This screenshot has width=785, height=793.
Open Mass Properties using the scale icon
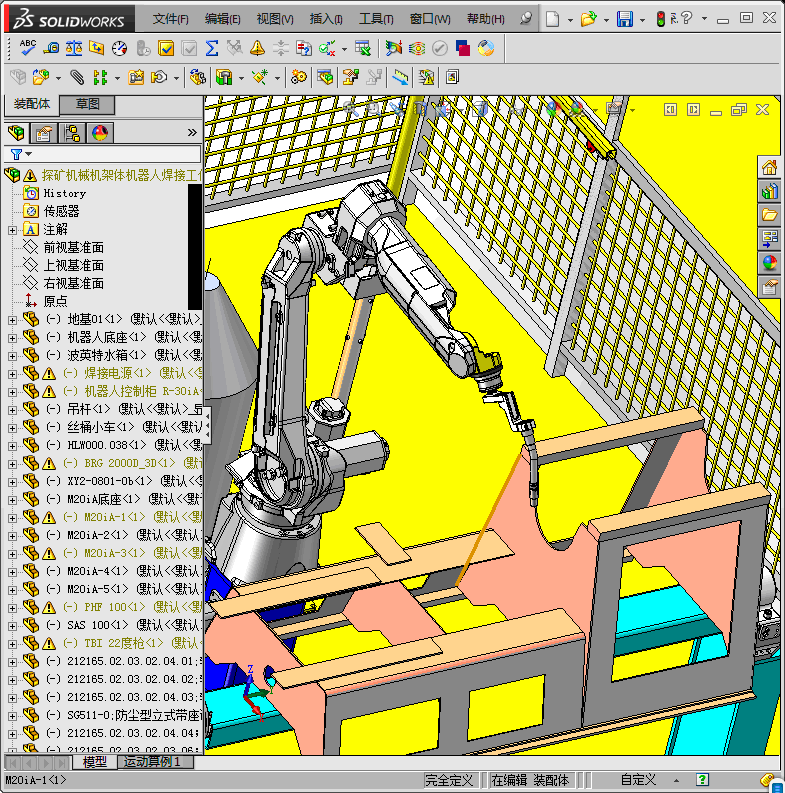[74, 48]
